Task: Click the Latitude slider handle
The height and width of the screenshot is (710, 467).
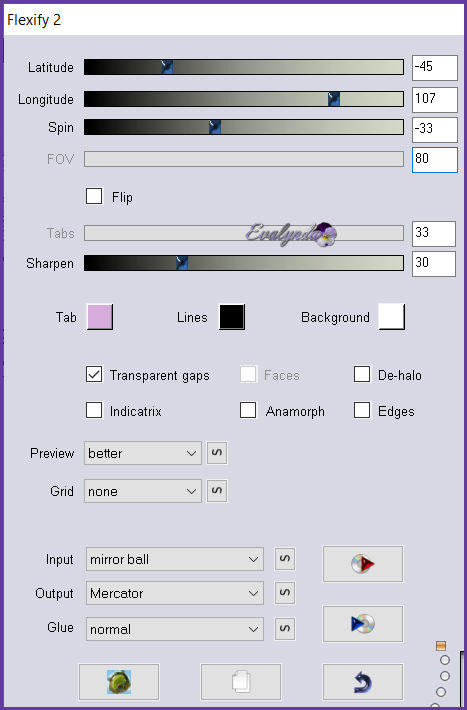Action: (167, 67)
